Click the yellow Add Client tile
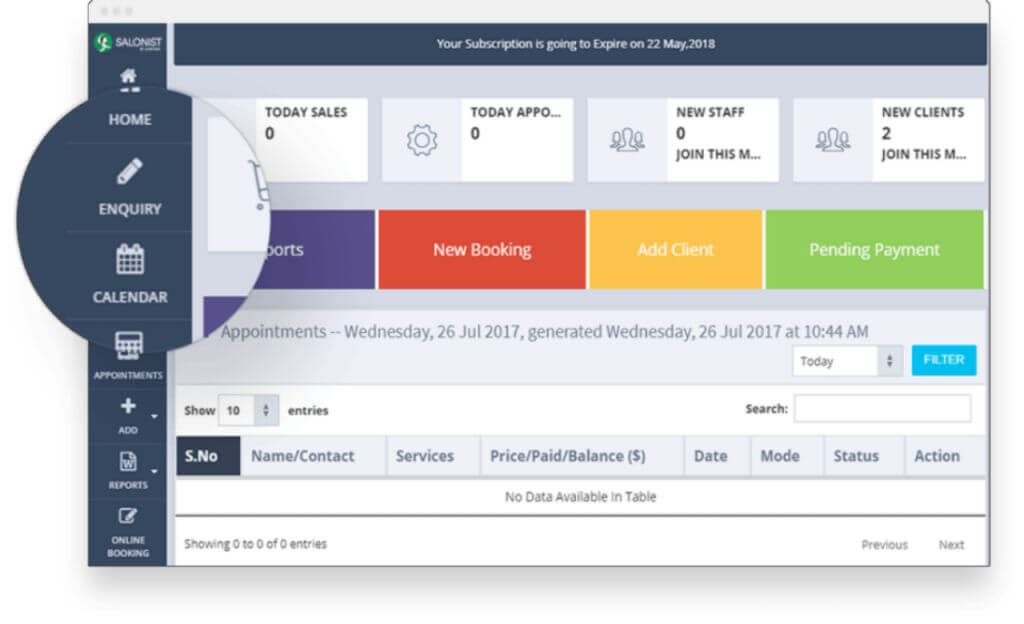This screenshot has width=1024, height=624. 675,250
